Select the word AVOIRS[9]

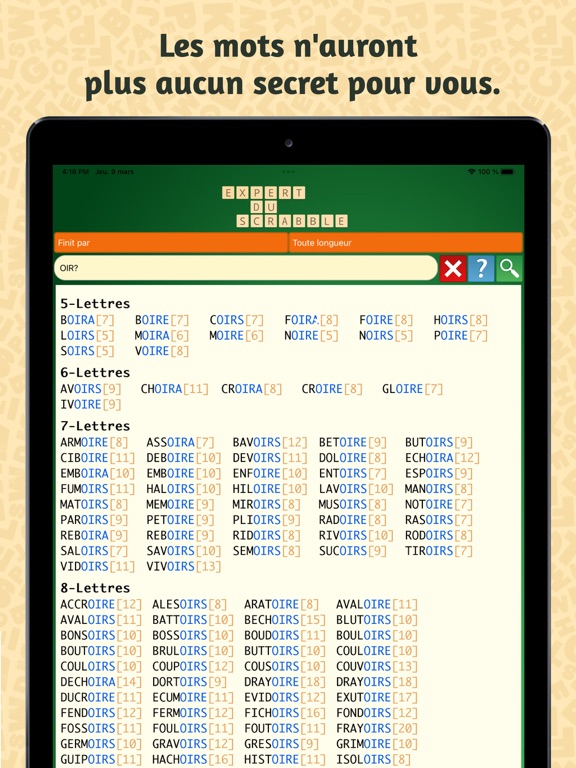click(x=91, y=389)
